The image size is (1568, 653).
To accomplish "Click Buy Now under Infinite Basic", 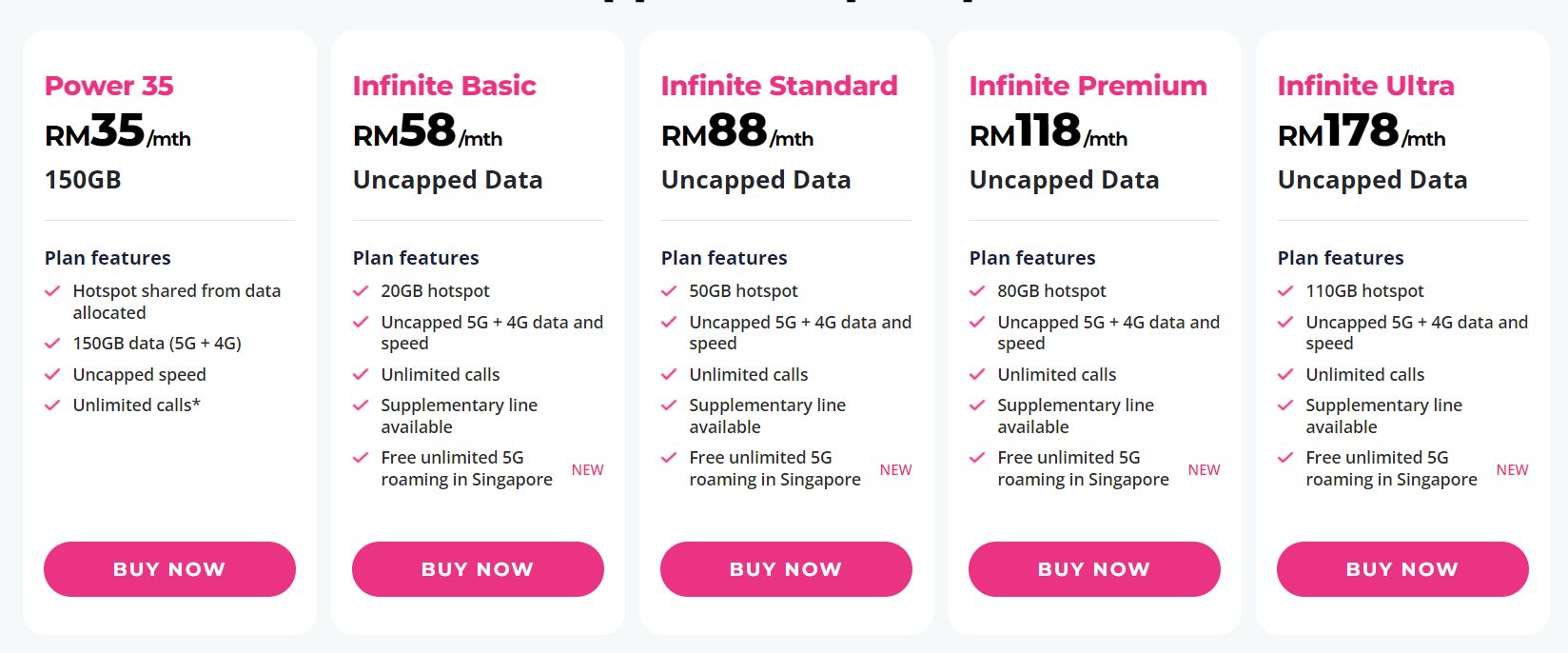I will pyautogui.click(x=478, y=569).
